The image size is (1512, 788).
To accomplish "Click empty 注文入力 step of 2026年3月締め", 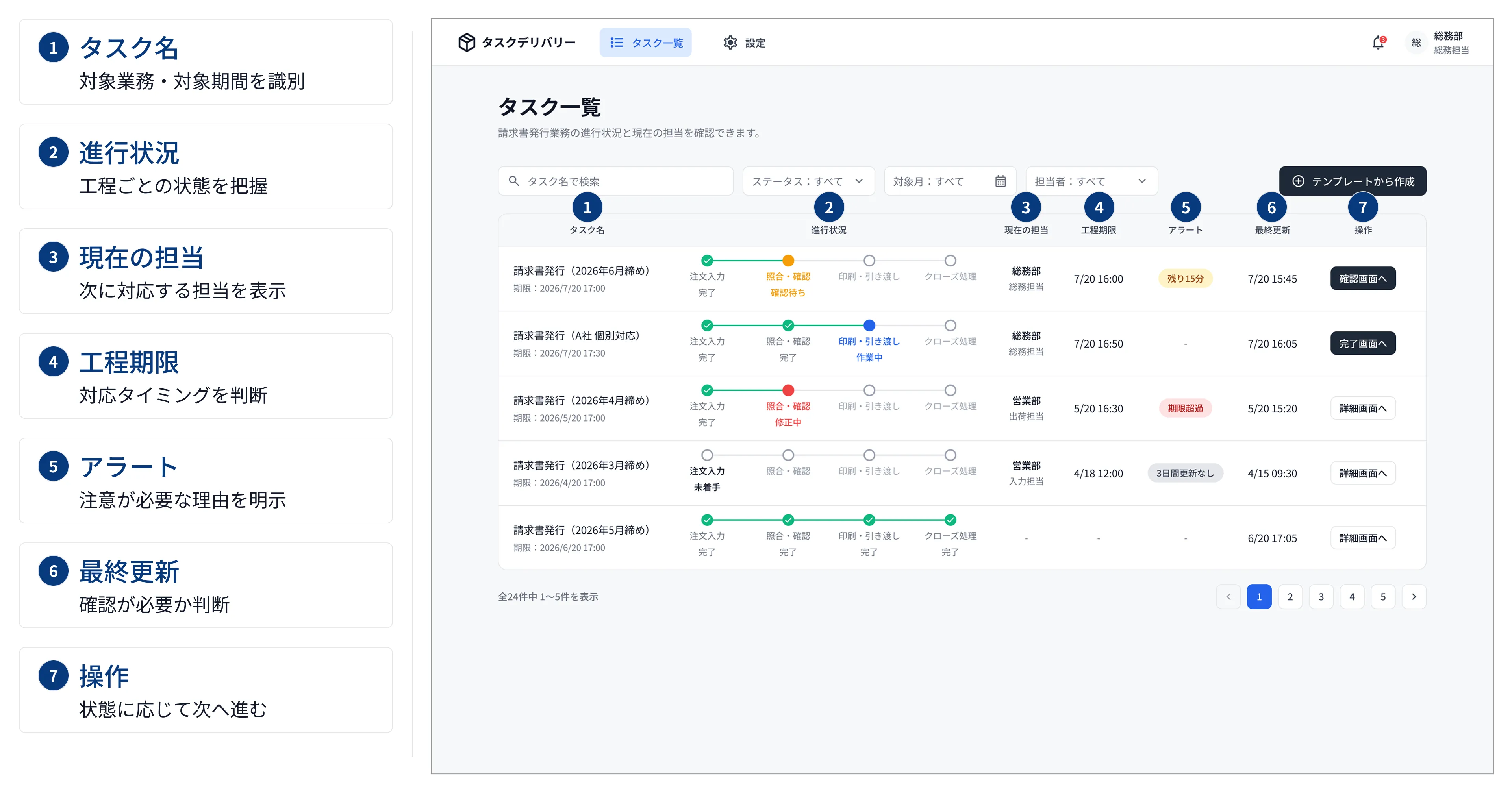I will tap(707, 455).
